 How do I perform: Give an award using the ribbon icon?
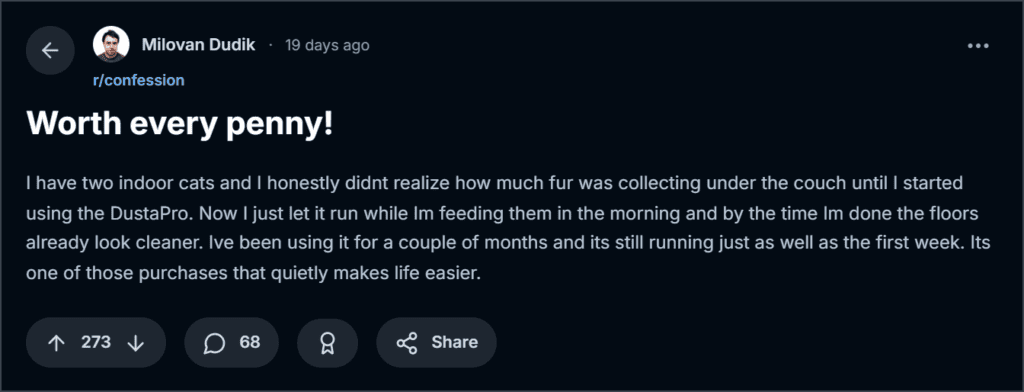point(327,343)
